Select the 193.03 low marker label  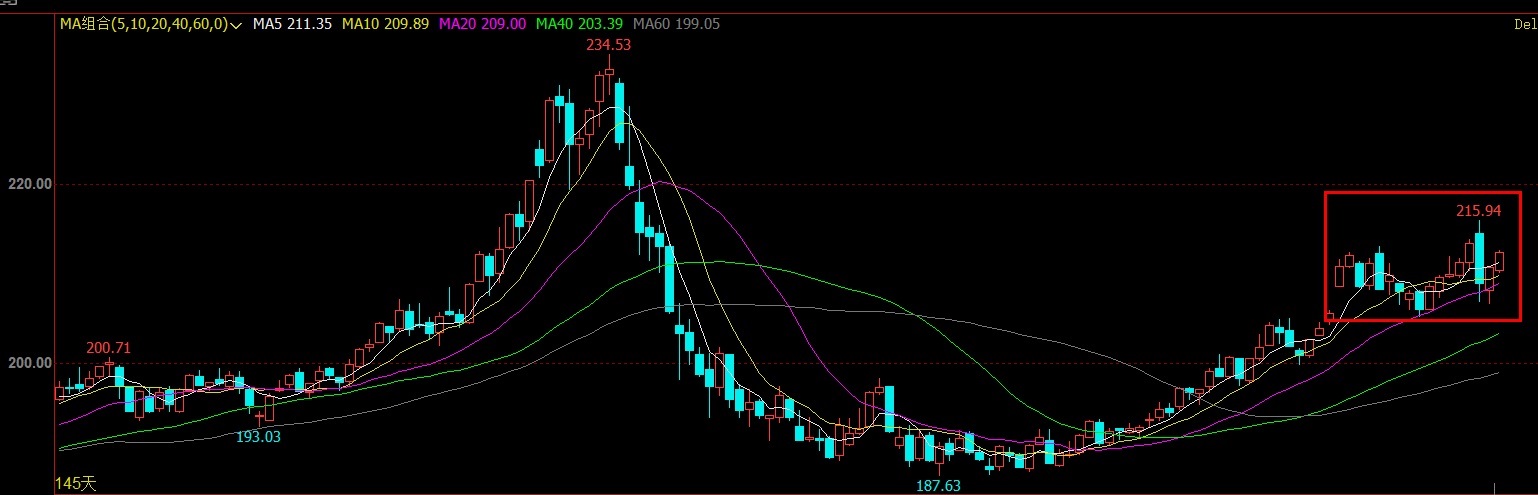click(258, 437)
